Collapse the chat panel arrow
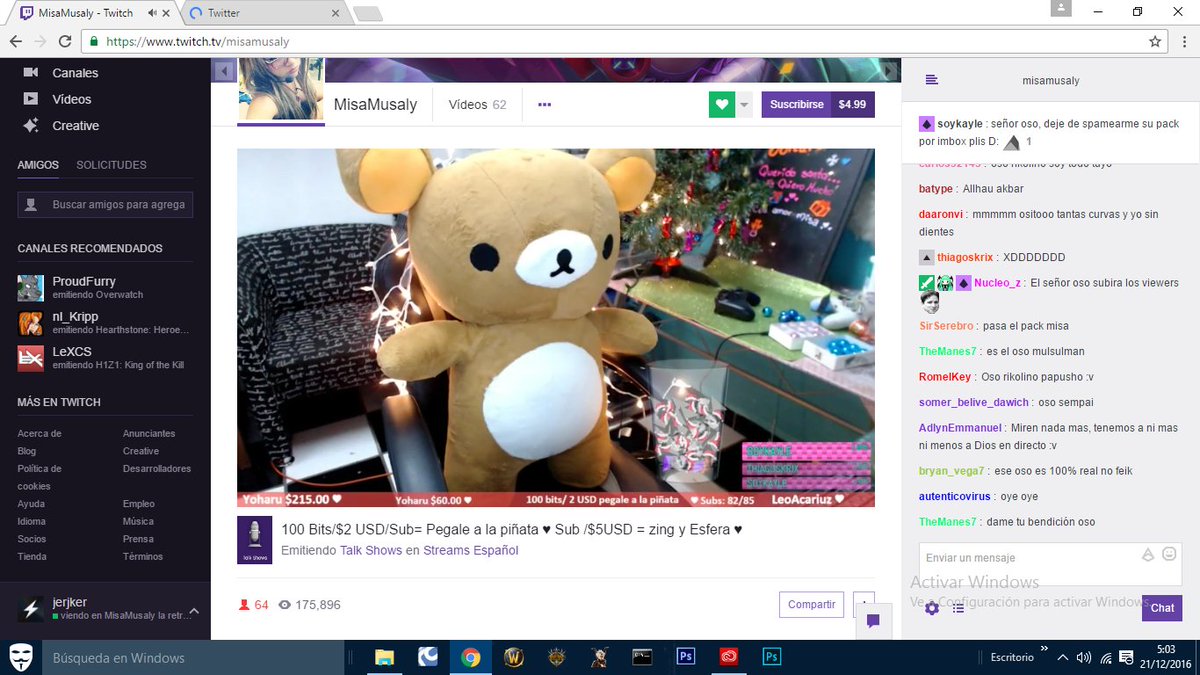Viewport: 1200px width, 675px height. click(x=887, y=70)
